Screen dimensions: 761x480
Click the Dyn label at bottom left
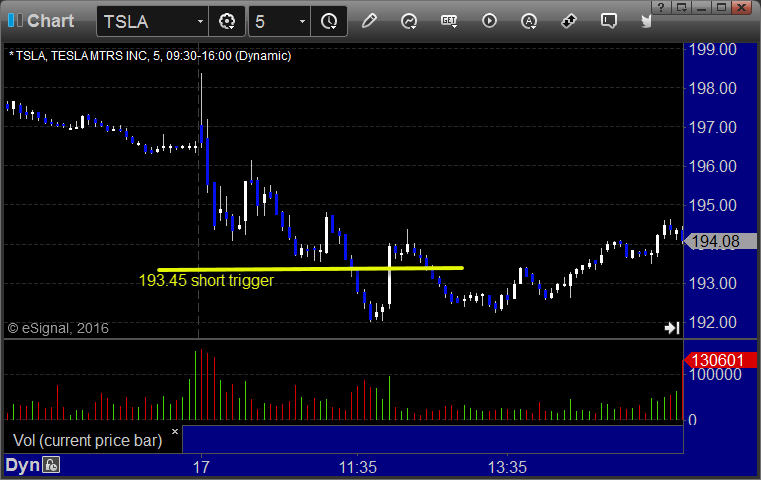(x=22, y=465)
